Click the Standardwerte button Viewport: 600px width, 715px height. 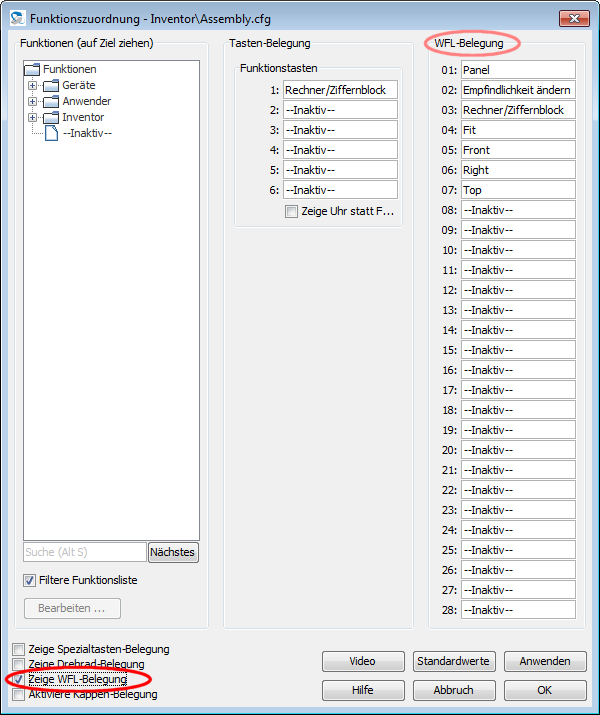454,661
